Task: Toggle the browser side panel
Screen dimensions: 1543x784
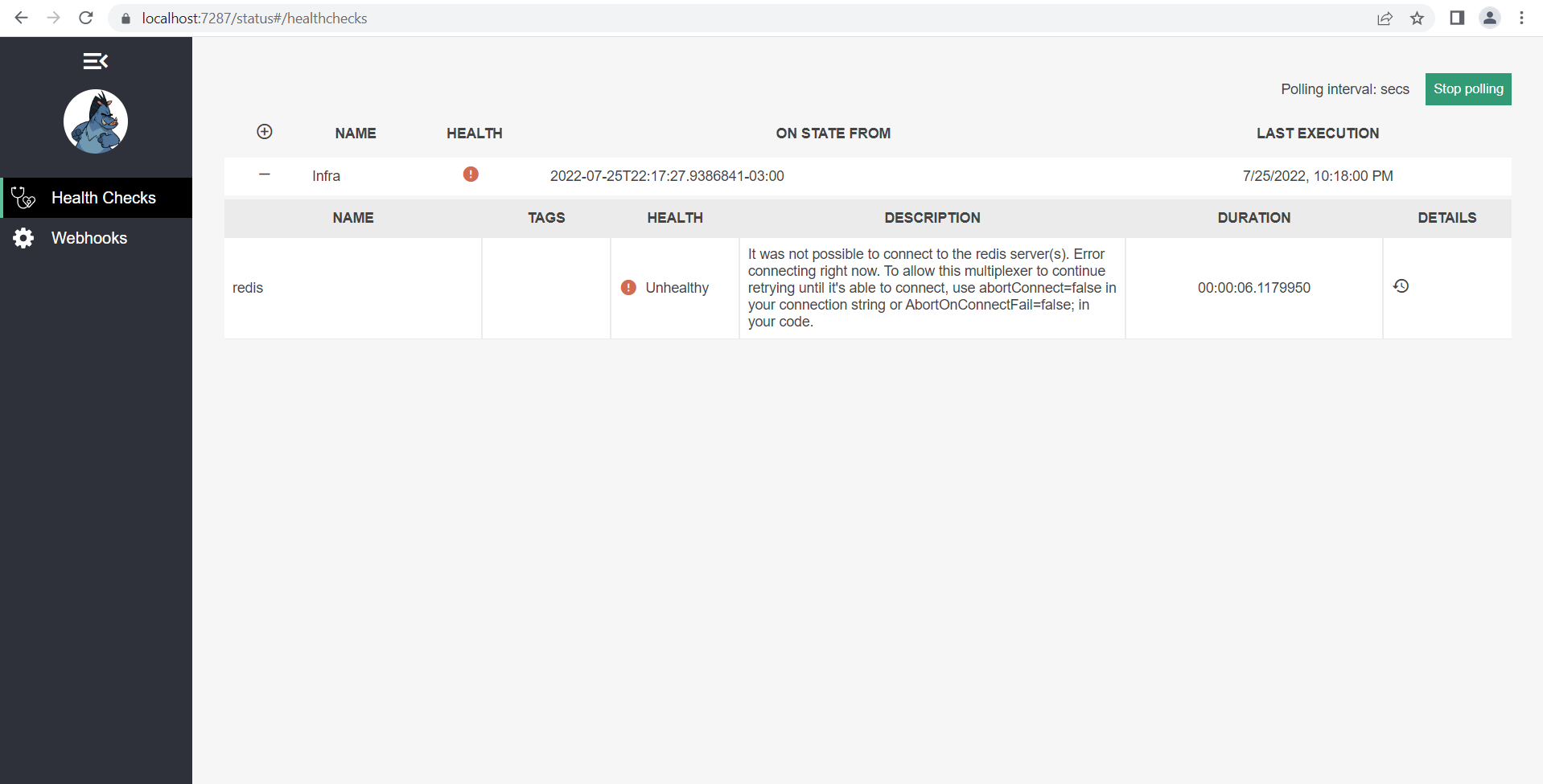Action: pos(1457,18)
